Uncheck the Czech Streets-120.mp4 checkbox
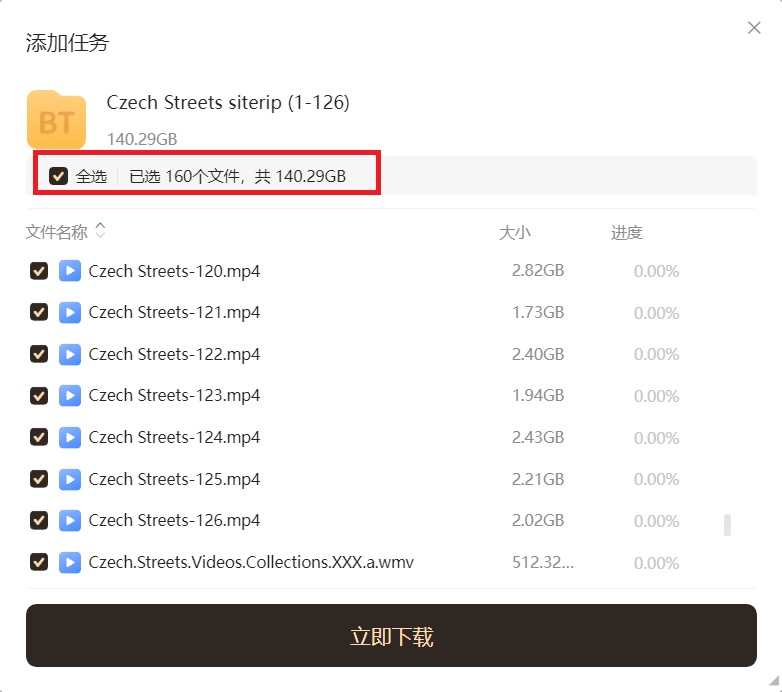Screen dimensions: 782x692 point(39,271)
